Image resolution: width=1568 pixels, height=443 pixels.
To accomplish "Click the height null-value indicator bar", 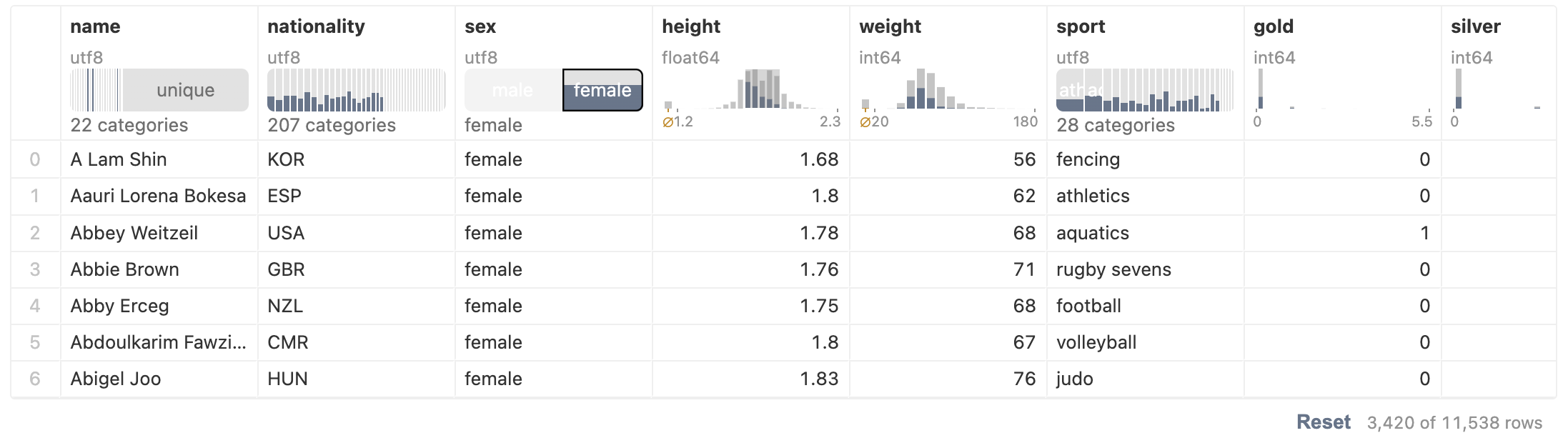I will pyautogui.click(x=668, y=105).
